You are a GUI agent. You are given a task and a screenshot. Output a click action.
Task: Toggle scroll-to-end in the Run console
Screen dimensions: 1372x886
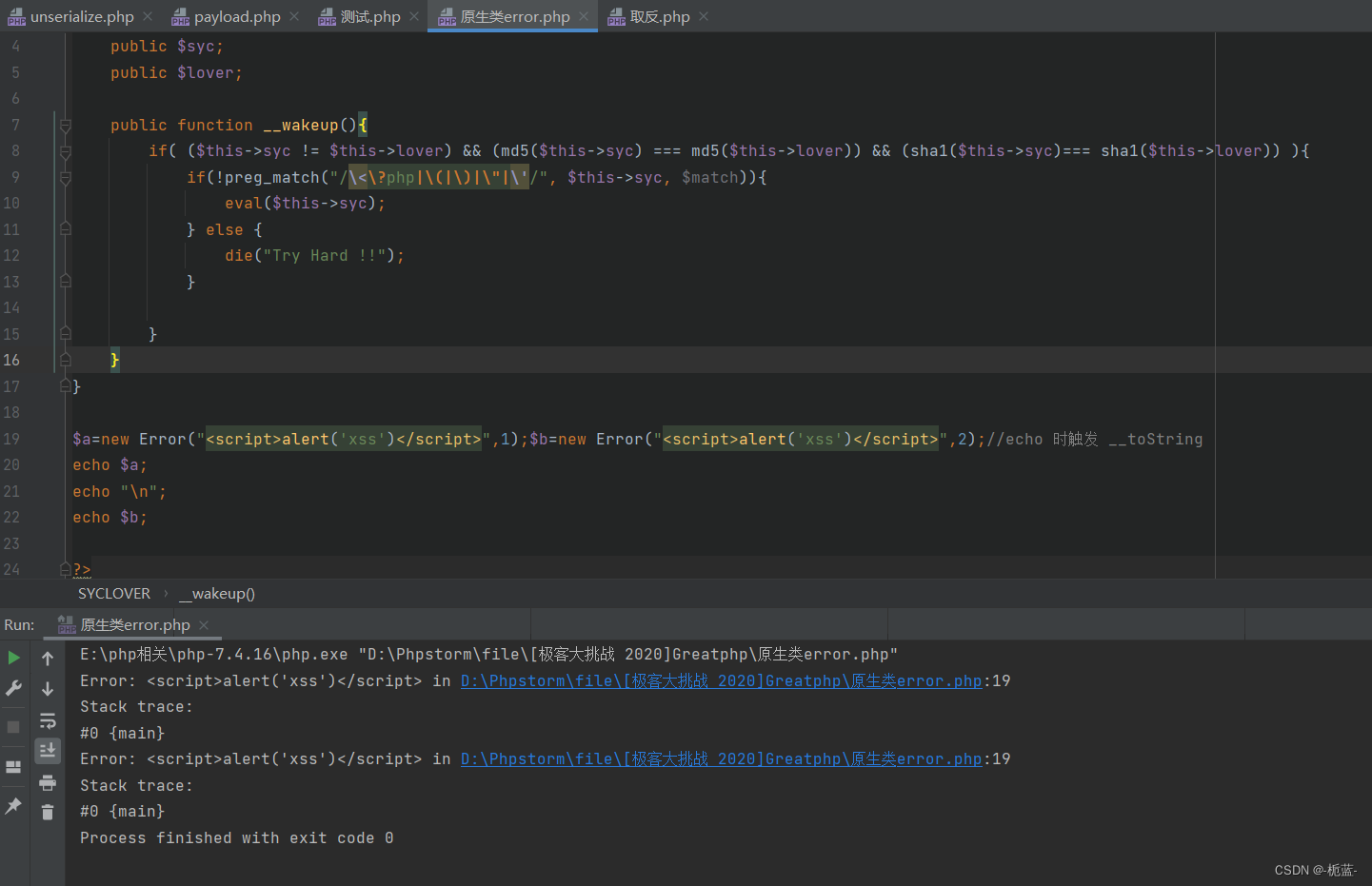[48, 751]
